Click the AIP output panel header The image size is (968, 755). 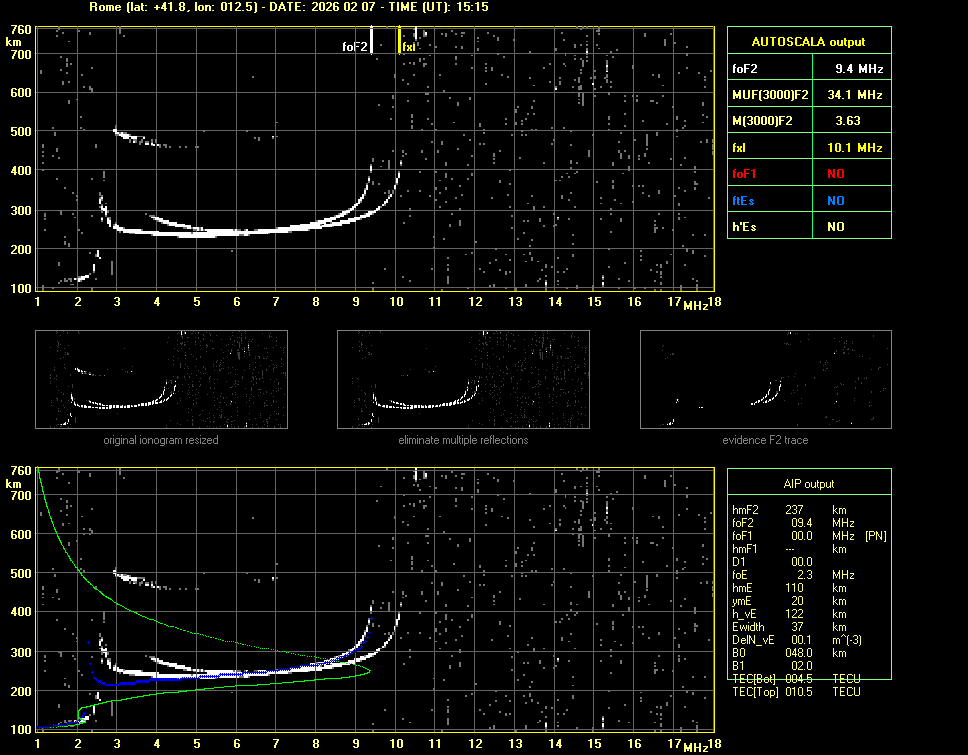click(809, 484)
